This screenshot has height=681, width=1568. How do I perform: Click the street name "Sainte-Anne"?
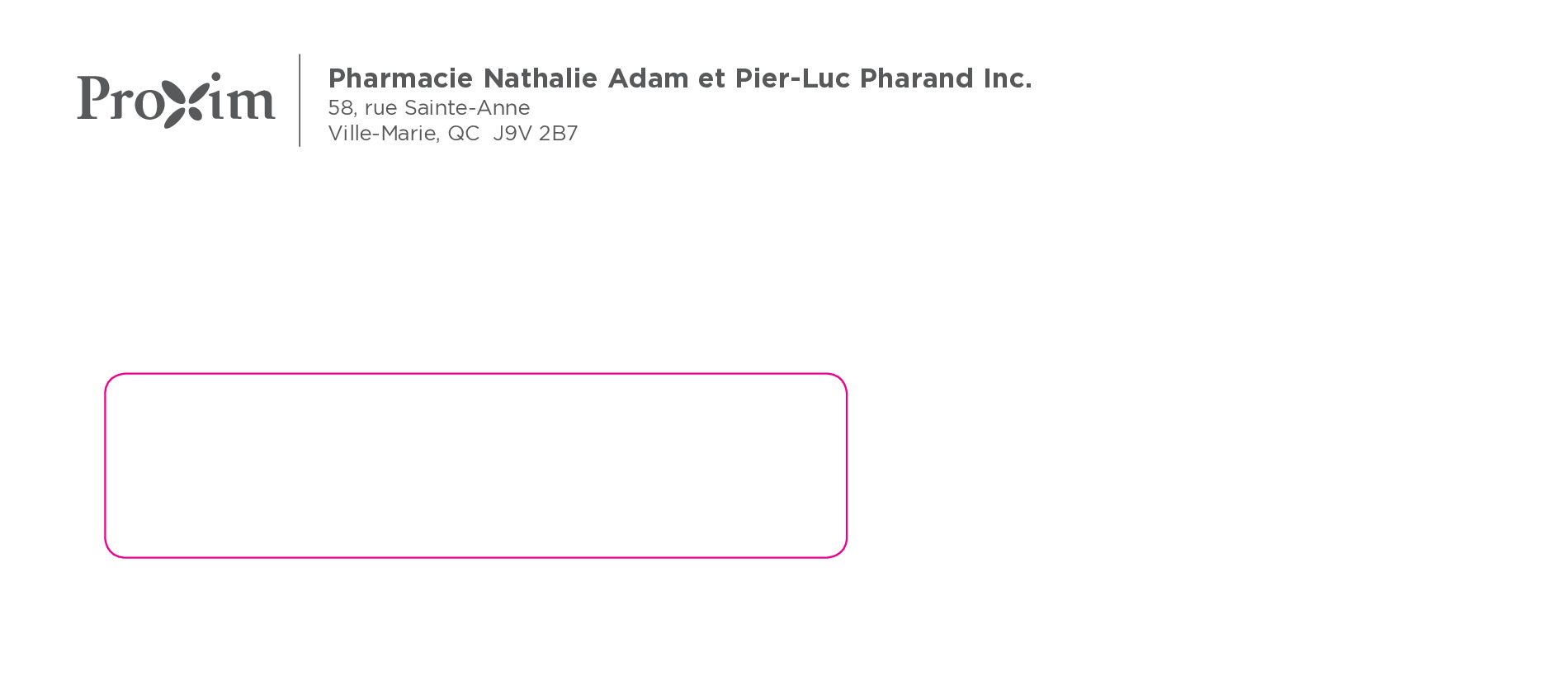click(x=467, y=108)
